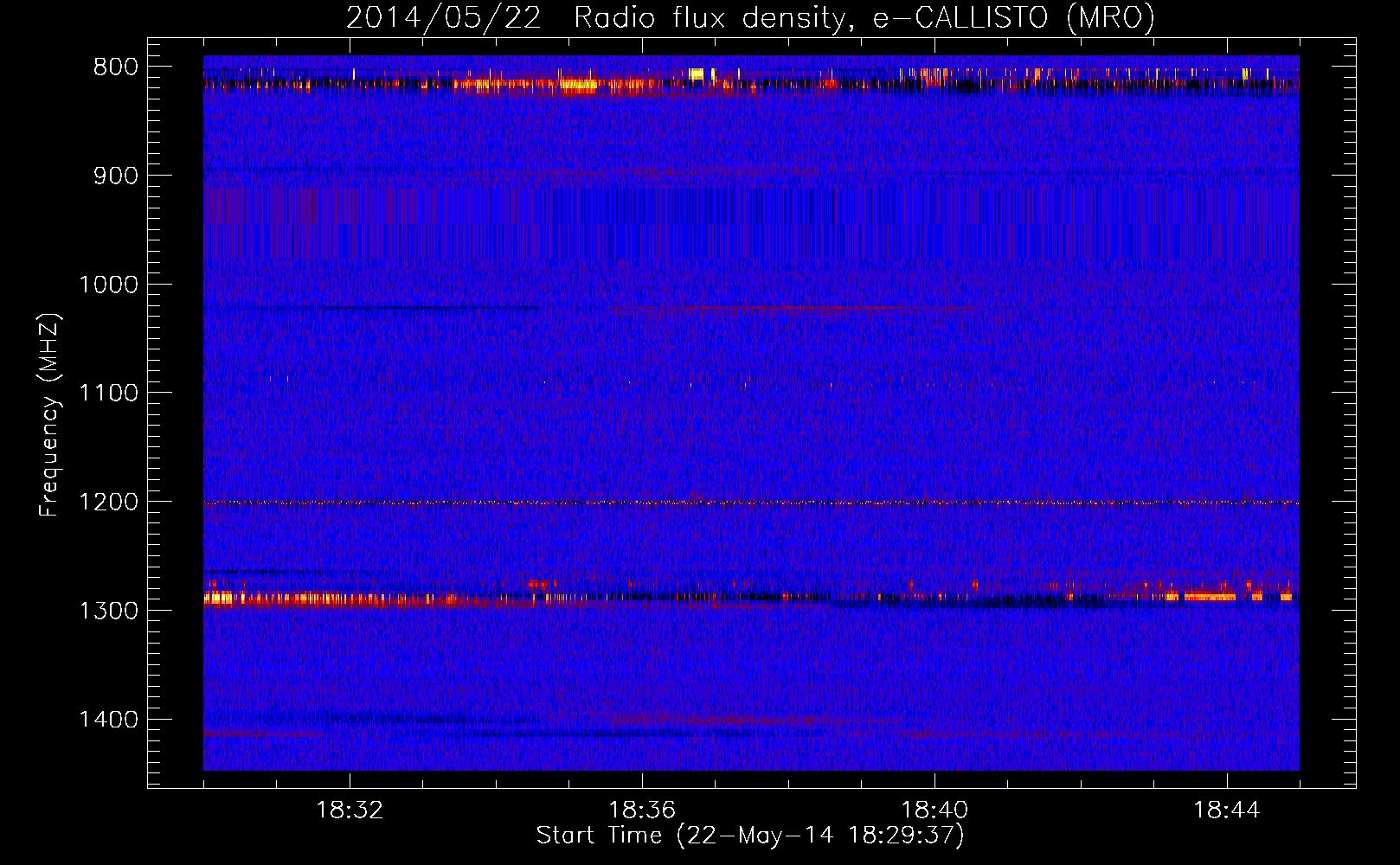Click the 1100 frequency tick label
Image resolution: width=1400 pixels, height=865 pixels.
tap(109, 394)
